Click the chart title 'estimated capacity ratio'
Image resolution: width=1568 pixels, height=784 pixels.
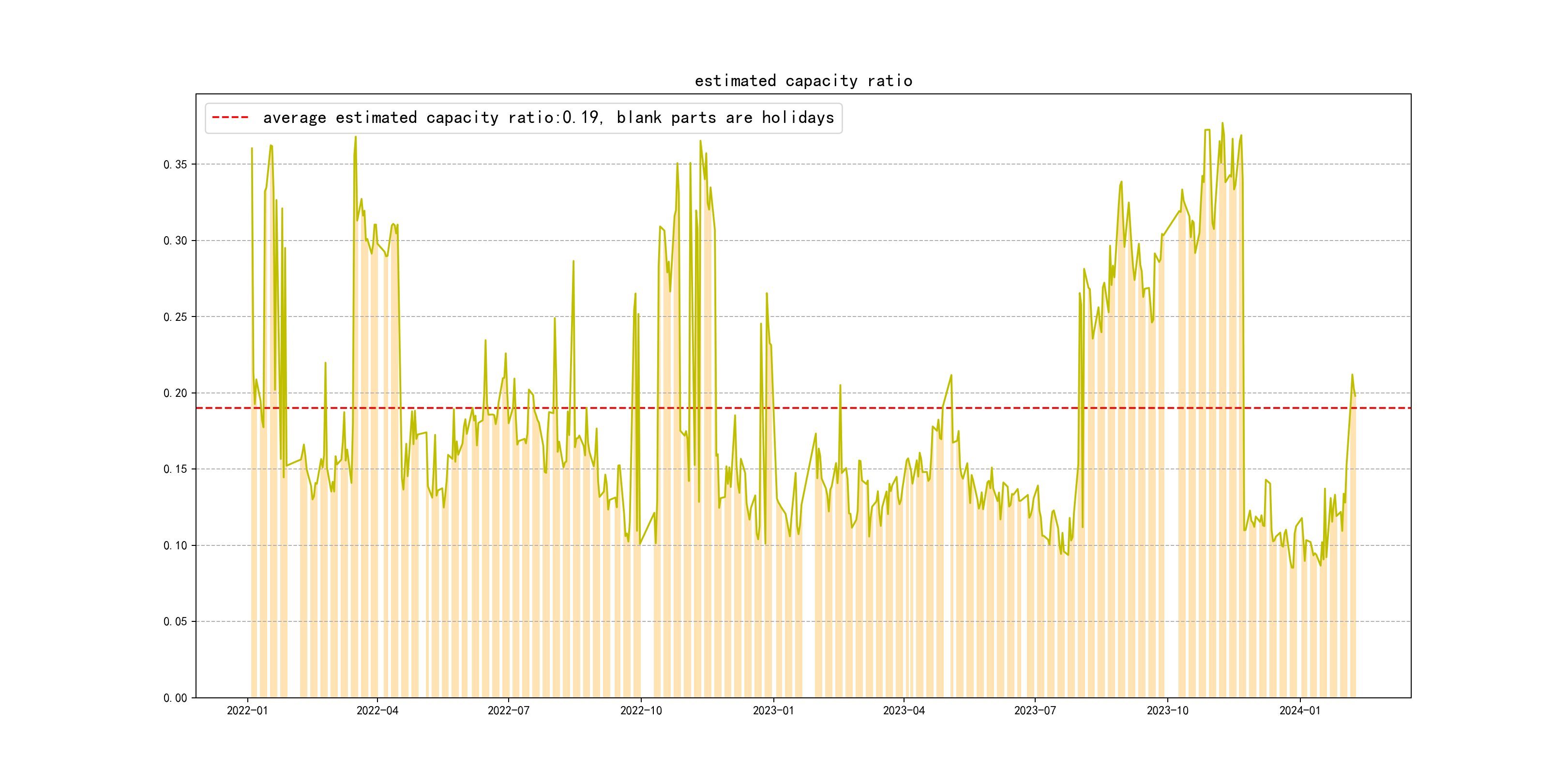pyautogui.click(x=803, y=81)
